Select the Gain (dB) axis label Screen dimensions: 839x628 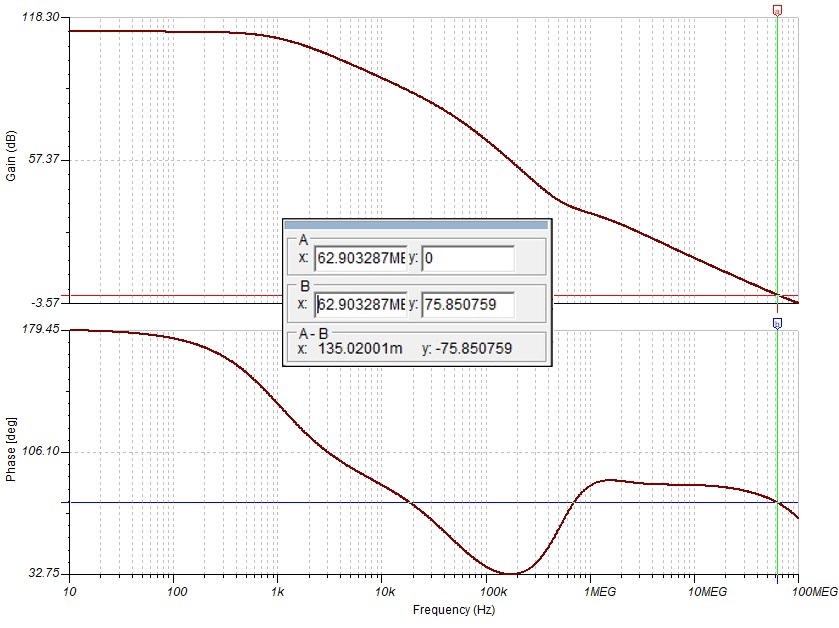pos(11,160)
